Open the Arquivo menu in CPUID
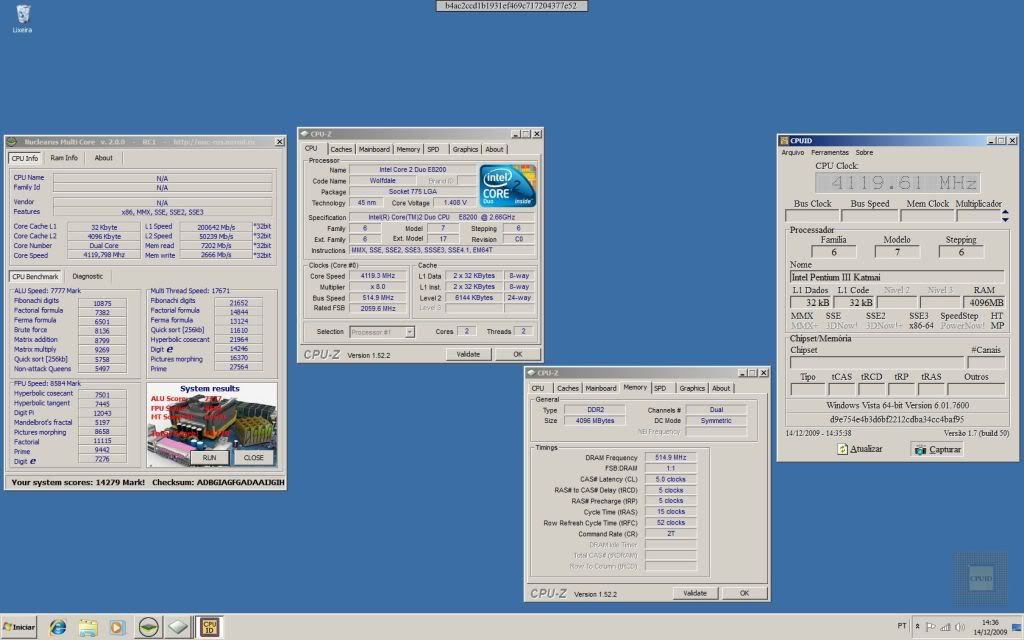 coord(793,152)
